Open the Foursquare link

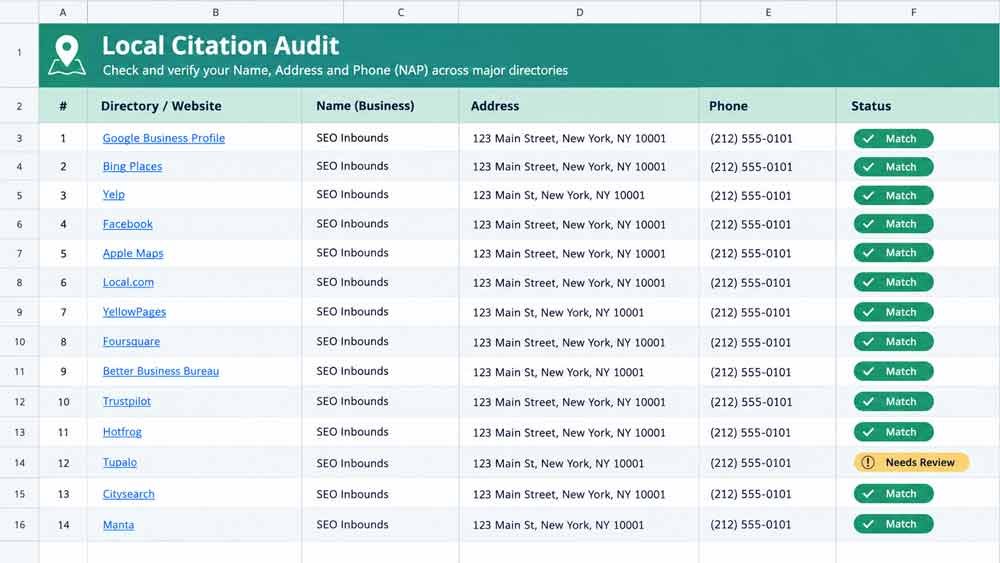point(131,341)
